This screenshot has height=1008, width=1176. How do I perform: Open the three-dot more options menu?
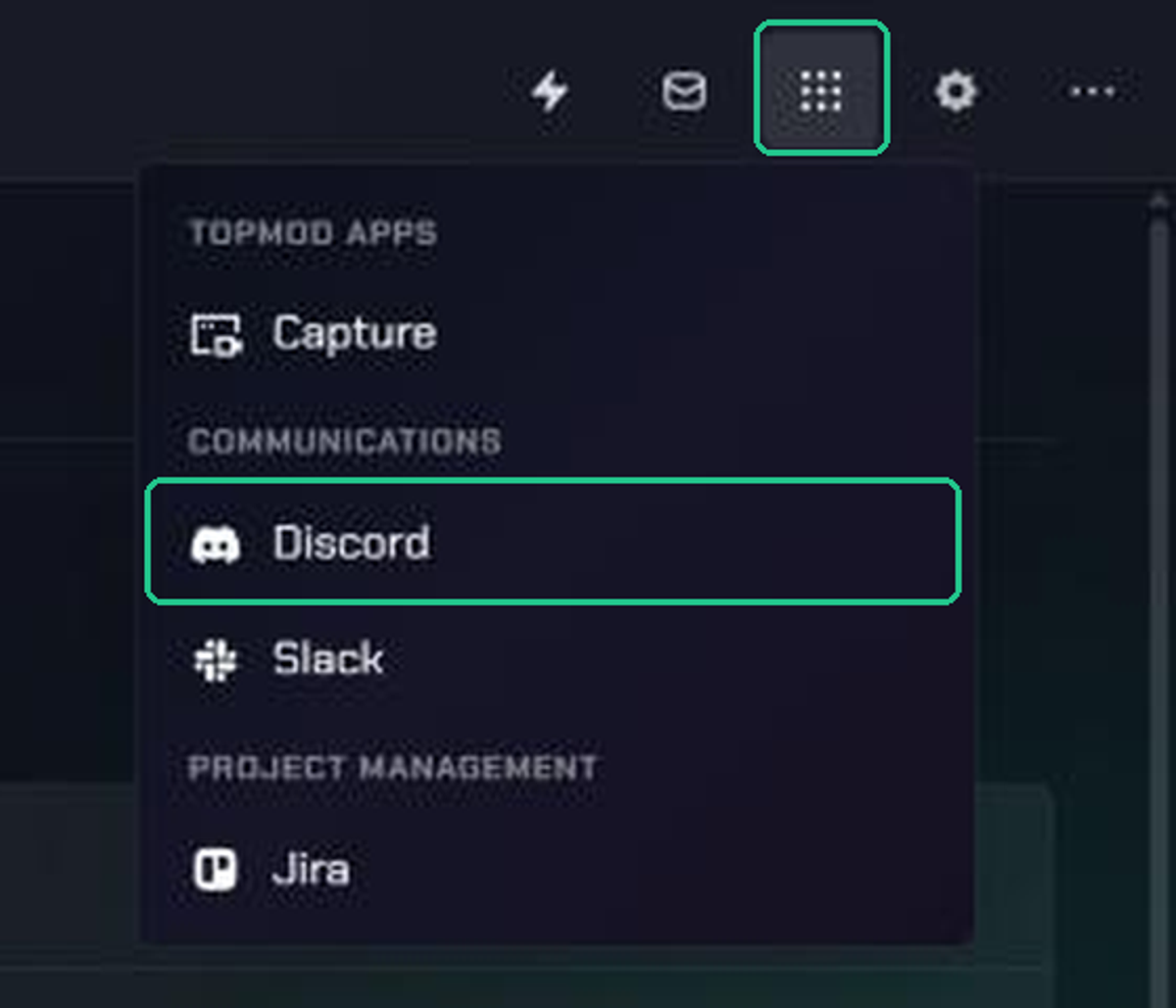(1092, 92)
